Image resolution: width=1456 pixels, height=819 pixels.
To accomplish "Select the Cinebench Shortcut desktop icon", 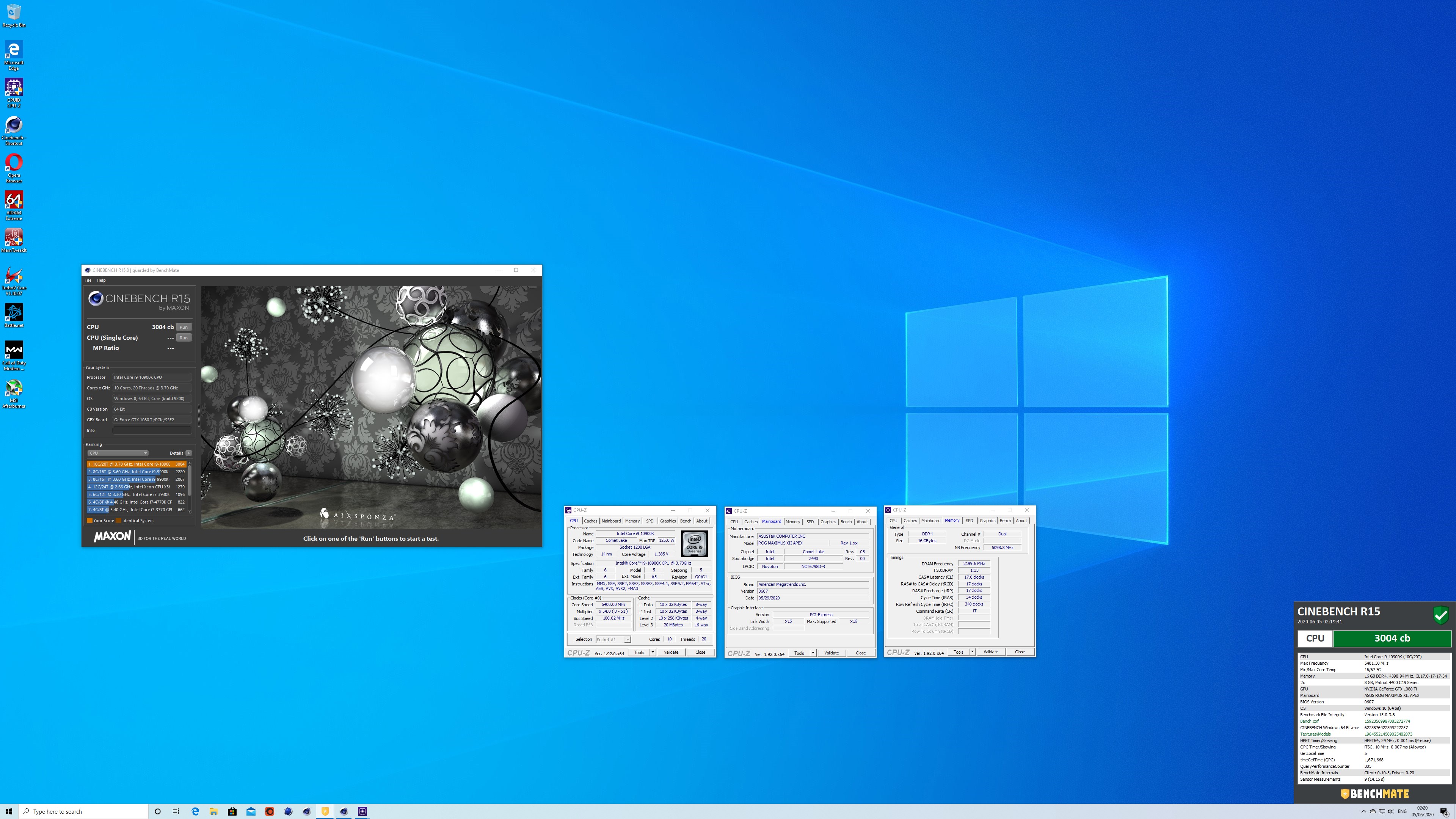I will (14, 130).
